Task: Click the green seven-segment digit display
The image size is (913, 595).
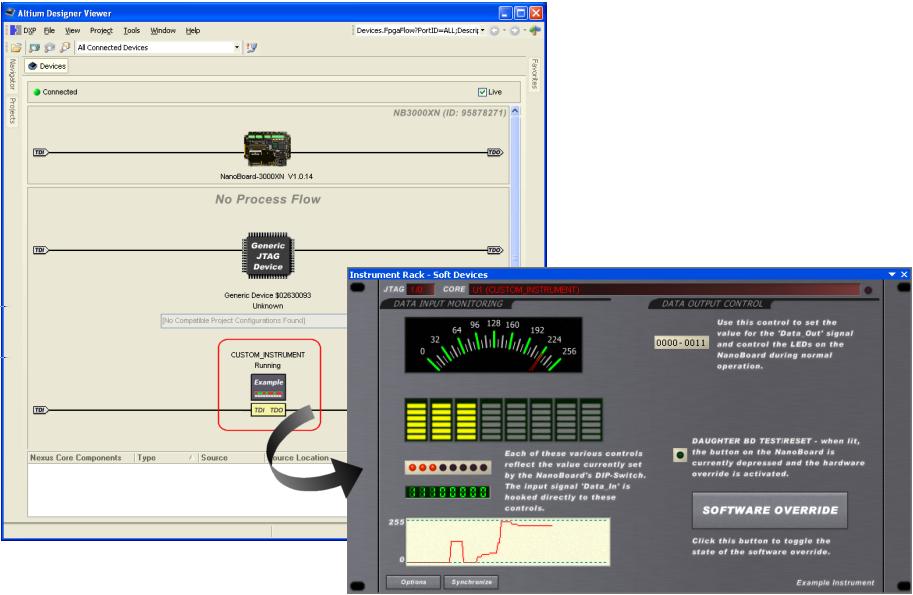Action: coord(447,492)
